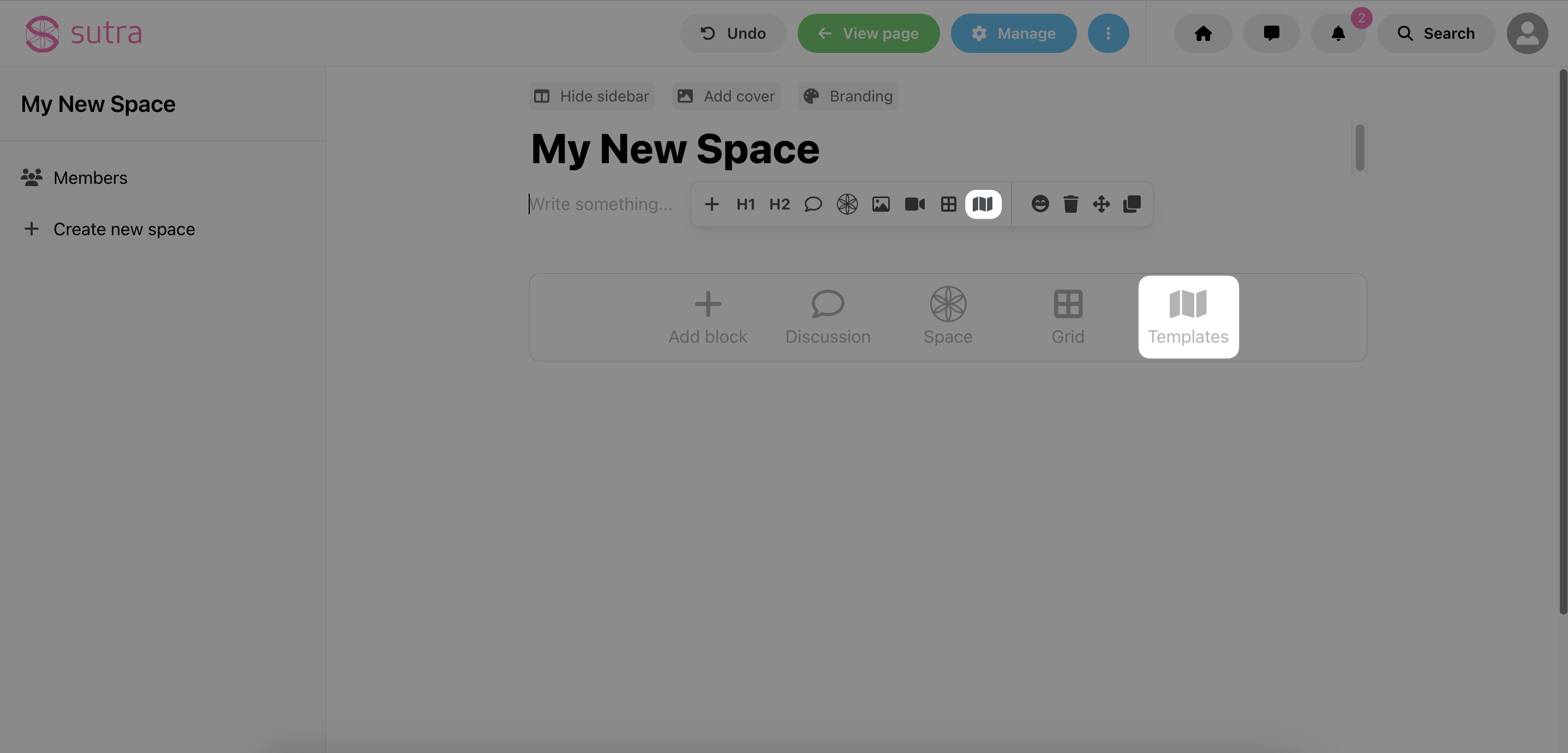The image size is (1568, 753).
Task: Delete the block with trash icon
Action: tap(1070, 204)
